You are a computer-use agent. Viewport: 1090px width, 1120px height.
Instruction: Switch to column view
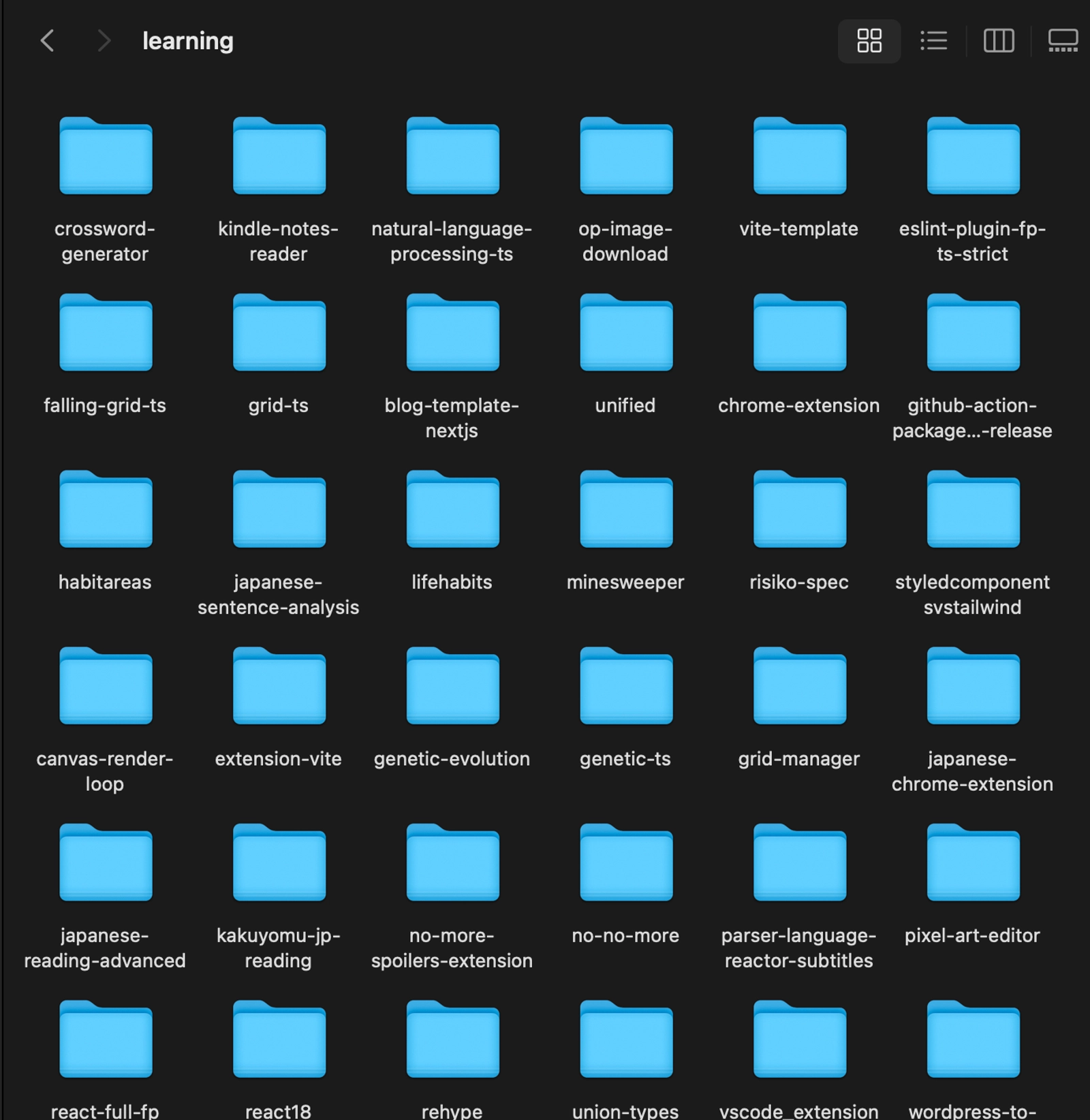999,41
